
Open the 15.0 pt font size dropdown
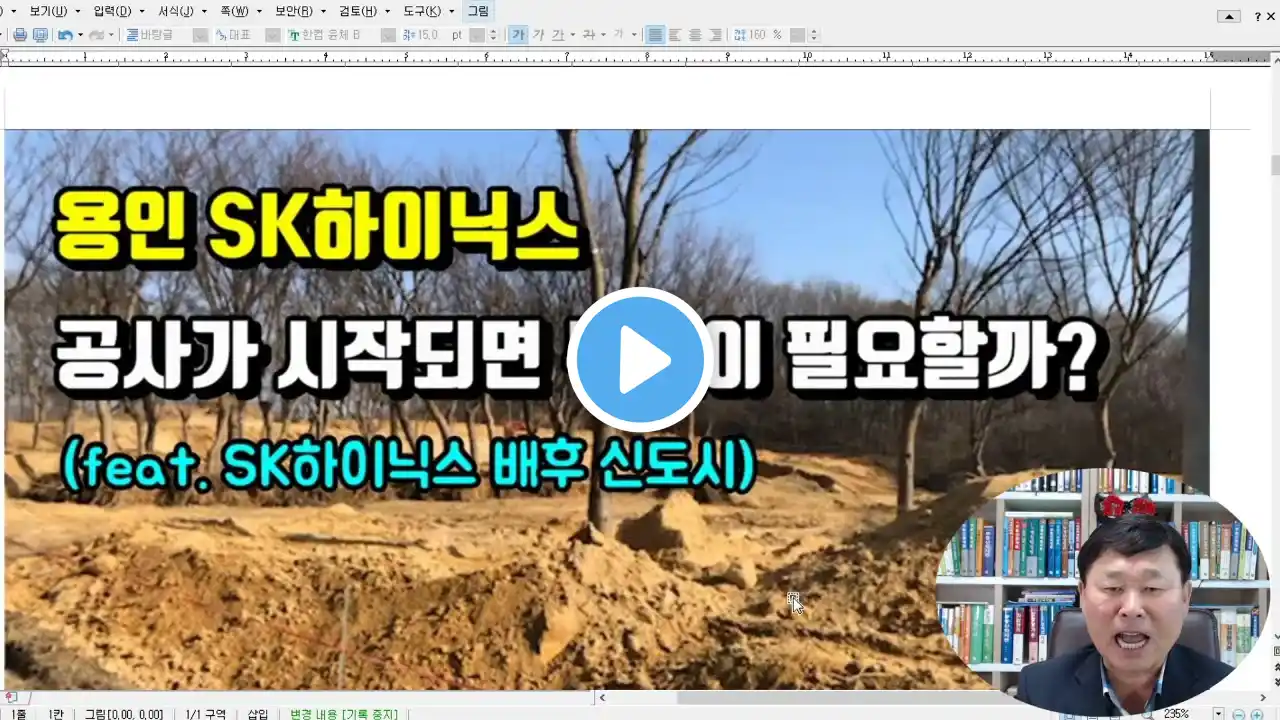coord(477,35)
